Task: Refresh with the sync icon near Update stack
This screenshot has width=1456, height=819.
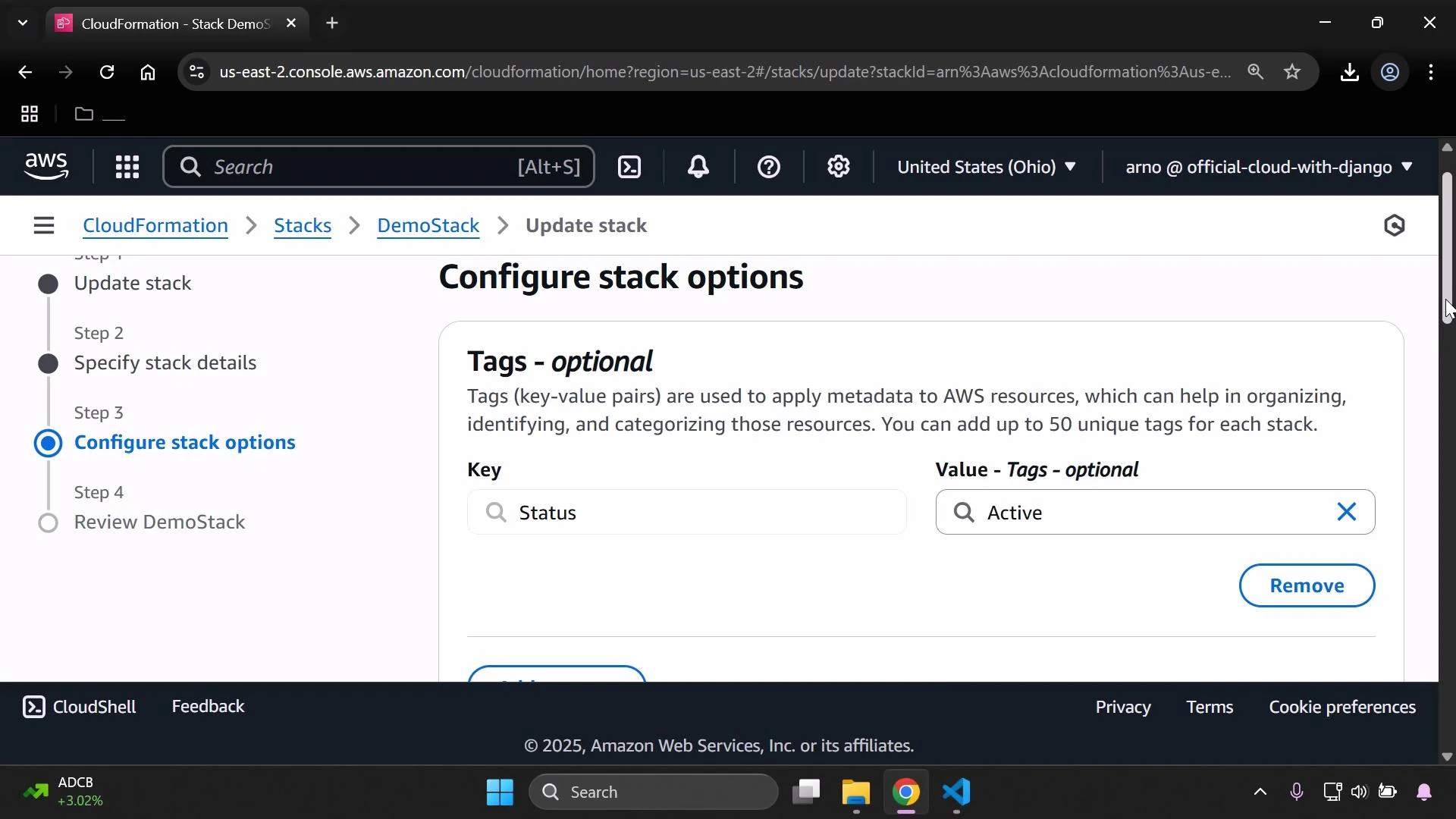Action: (x=1395, y=224)
